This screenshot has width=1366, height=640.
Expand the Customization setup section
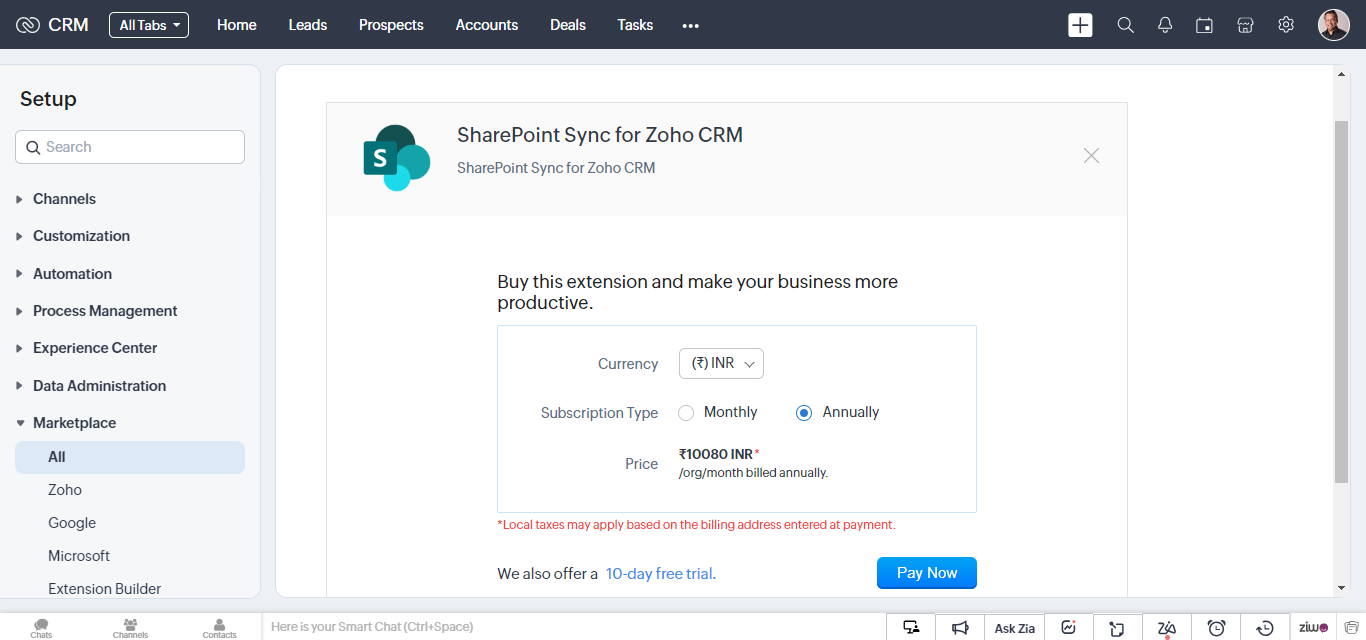(x=81, y=236)
